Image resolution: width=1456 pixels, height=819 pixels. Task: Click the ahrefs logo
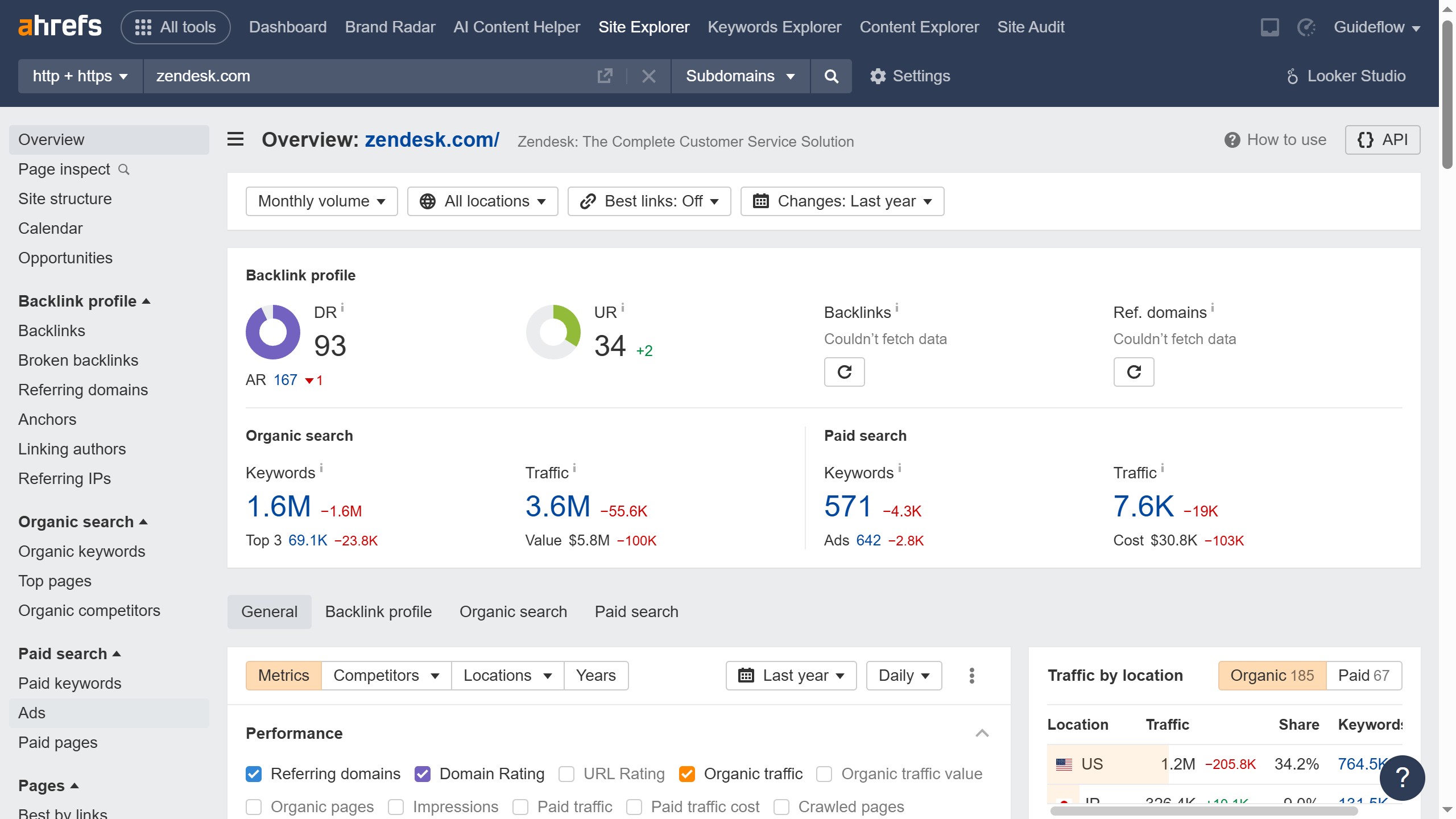pyautogui.click(x=60, y=26)
